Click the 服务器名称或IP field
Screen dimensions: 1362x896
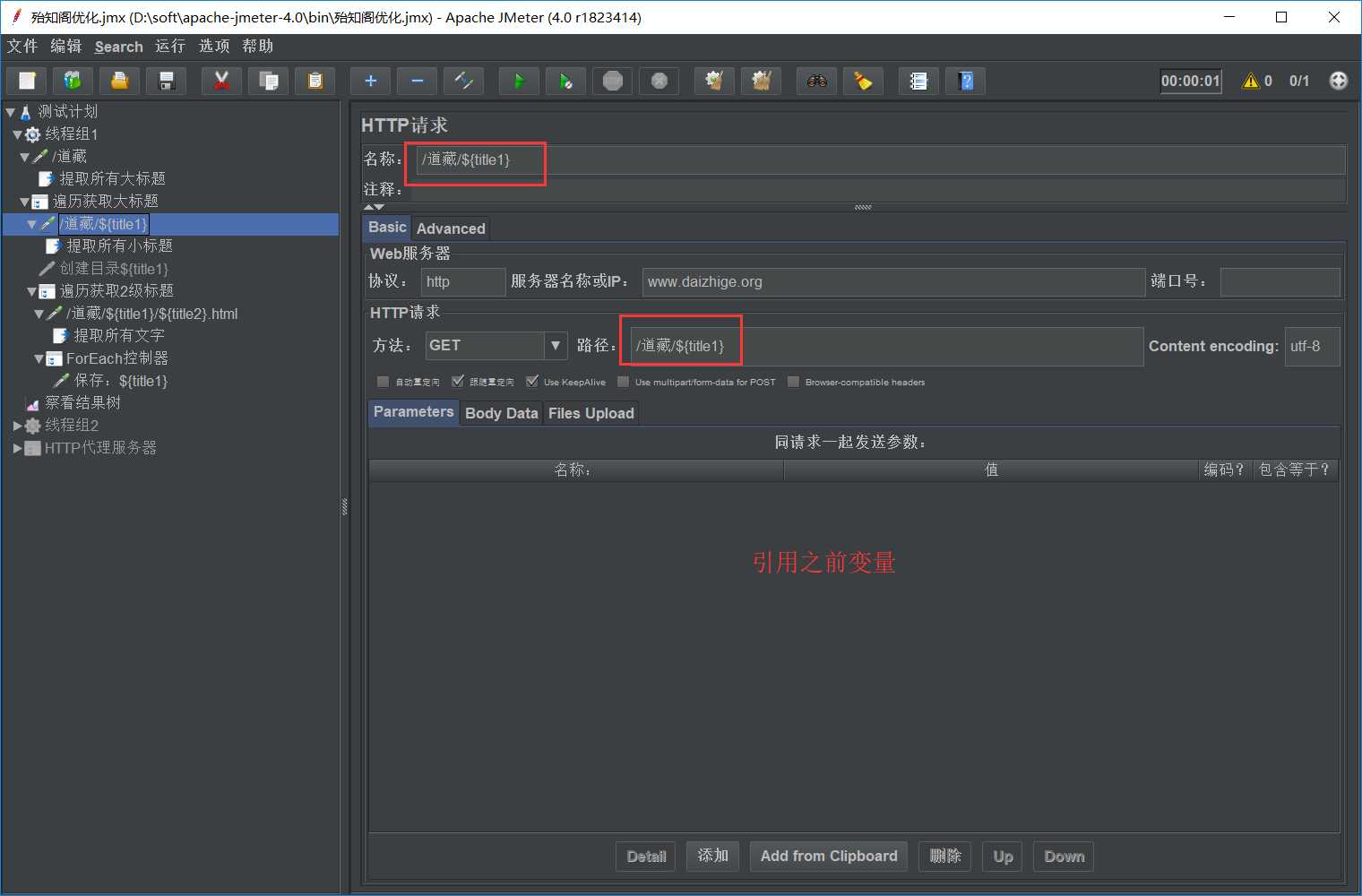tap(893, 282)
